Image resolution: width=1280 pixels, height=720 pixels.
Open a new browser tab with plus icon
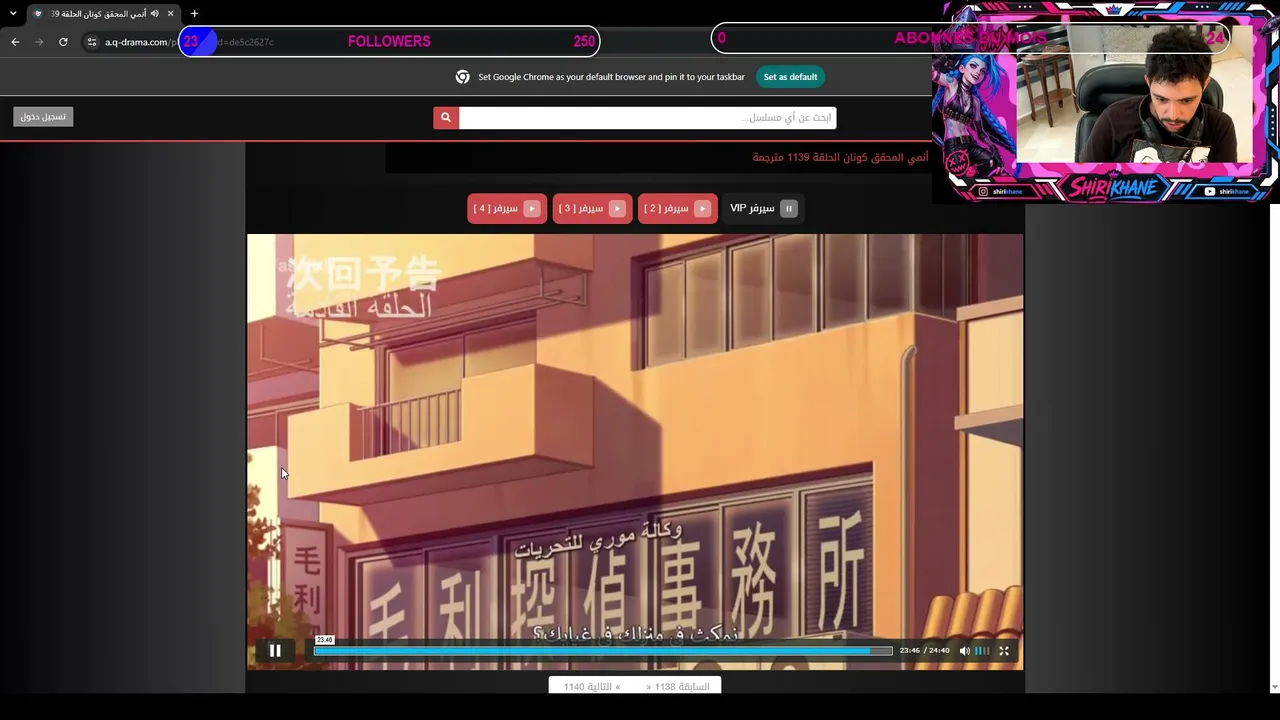(194, 14)
